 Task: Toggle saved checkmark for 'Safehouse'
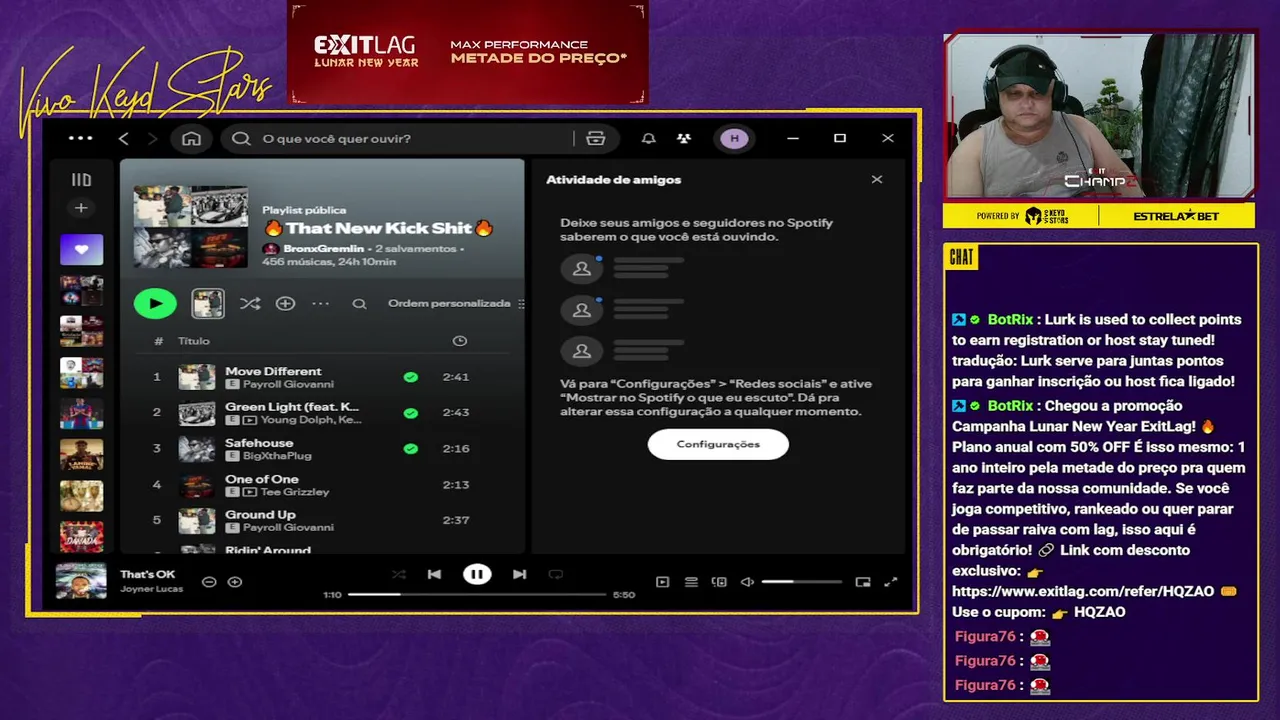click(x=410, y=449)
